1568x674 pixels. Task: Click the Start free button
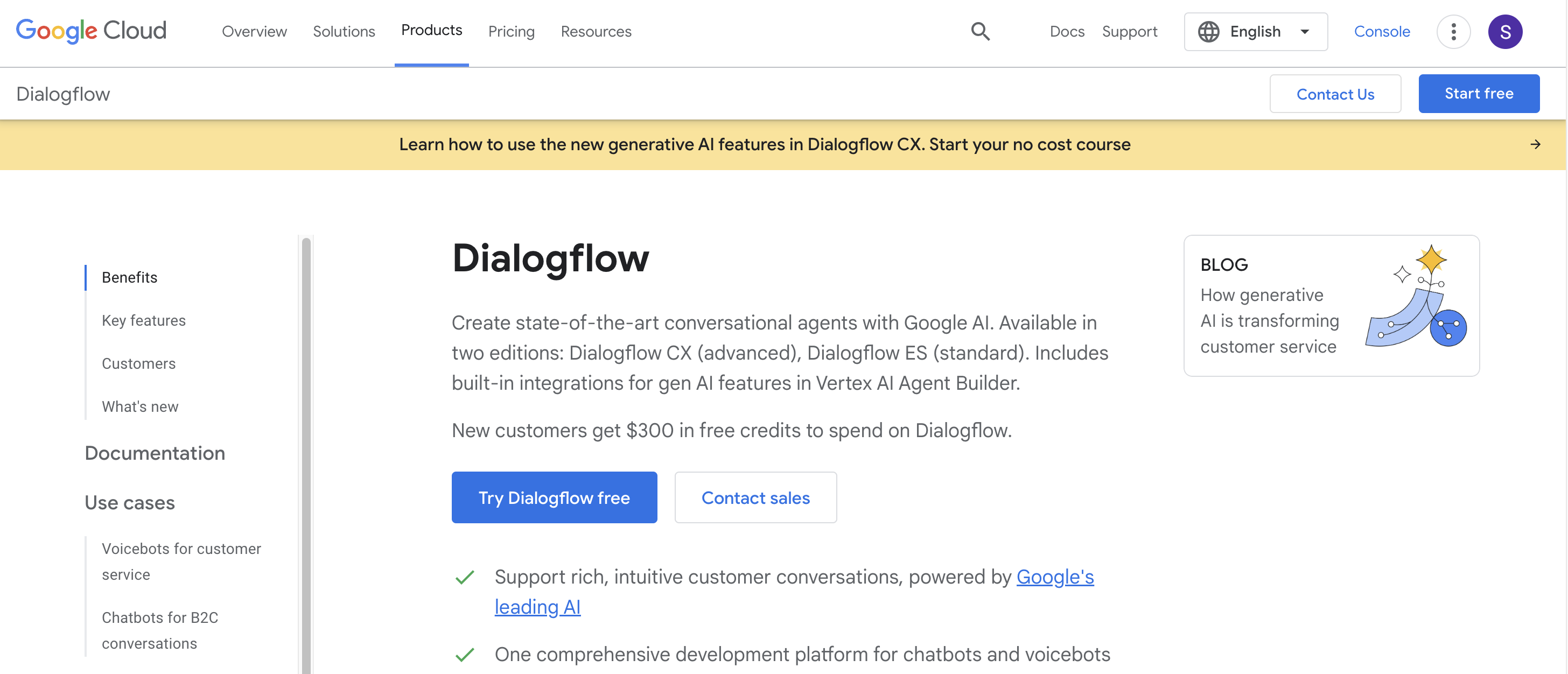coord(1479,93)
